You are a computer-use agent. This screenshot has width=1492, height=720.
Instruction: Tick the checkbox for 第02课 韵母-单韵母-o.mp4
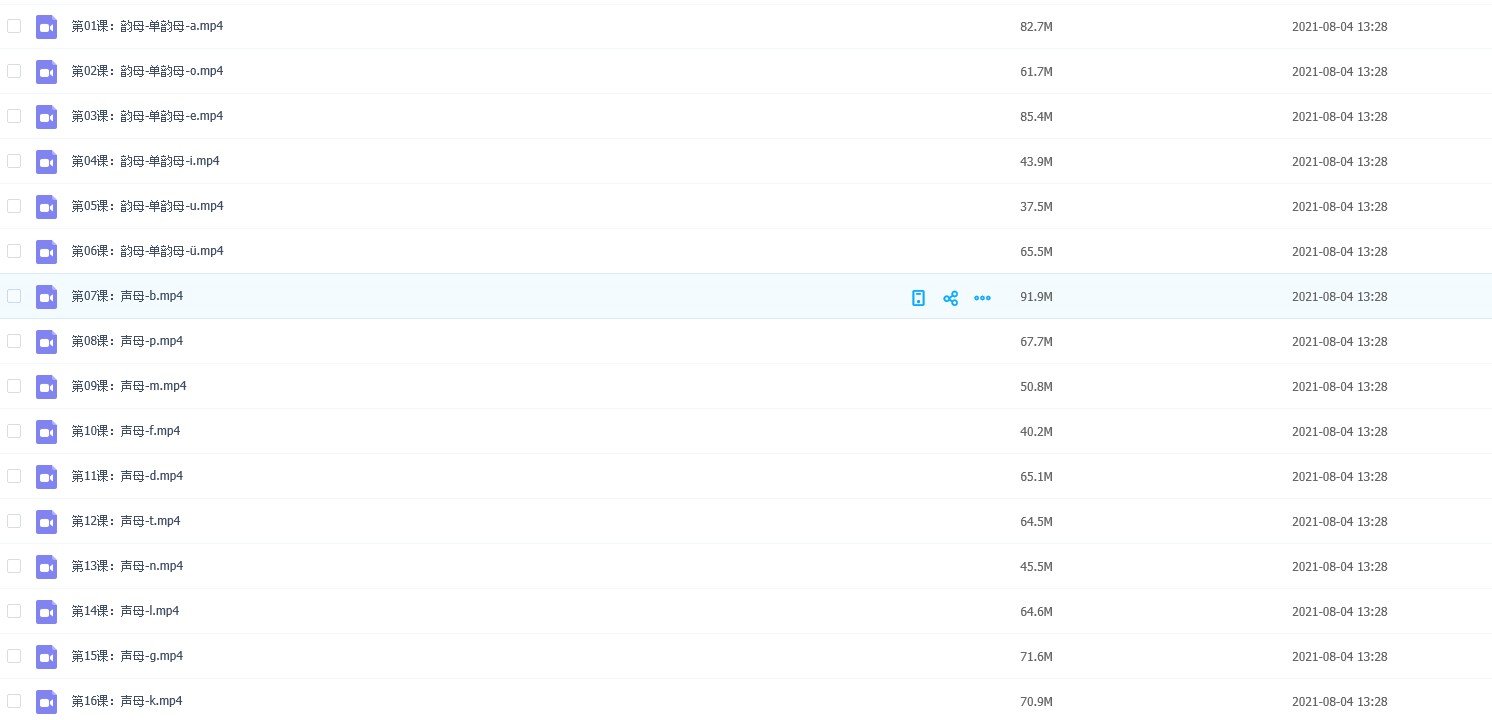point(14,71)
